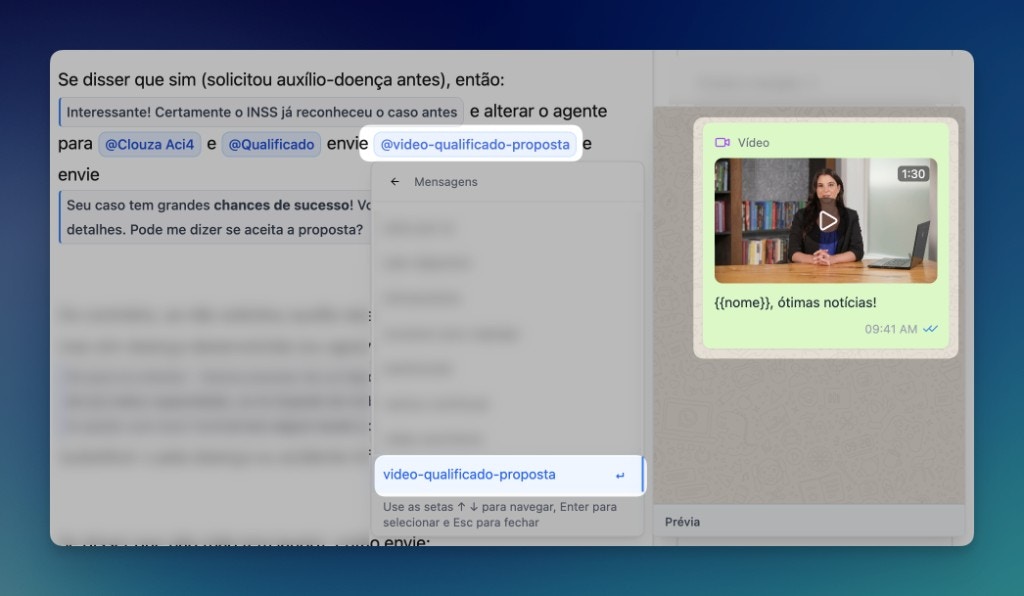Click the Vídeo camera icon in the preview bubble

point(721,142)
